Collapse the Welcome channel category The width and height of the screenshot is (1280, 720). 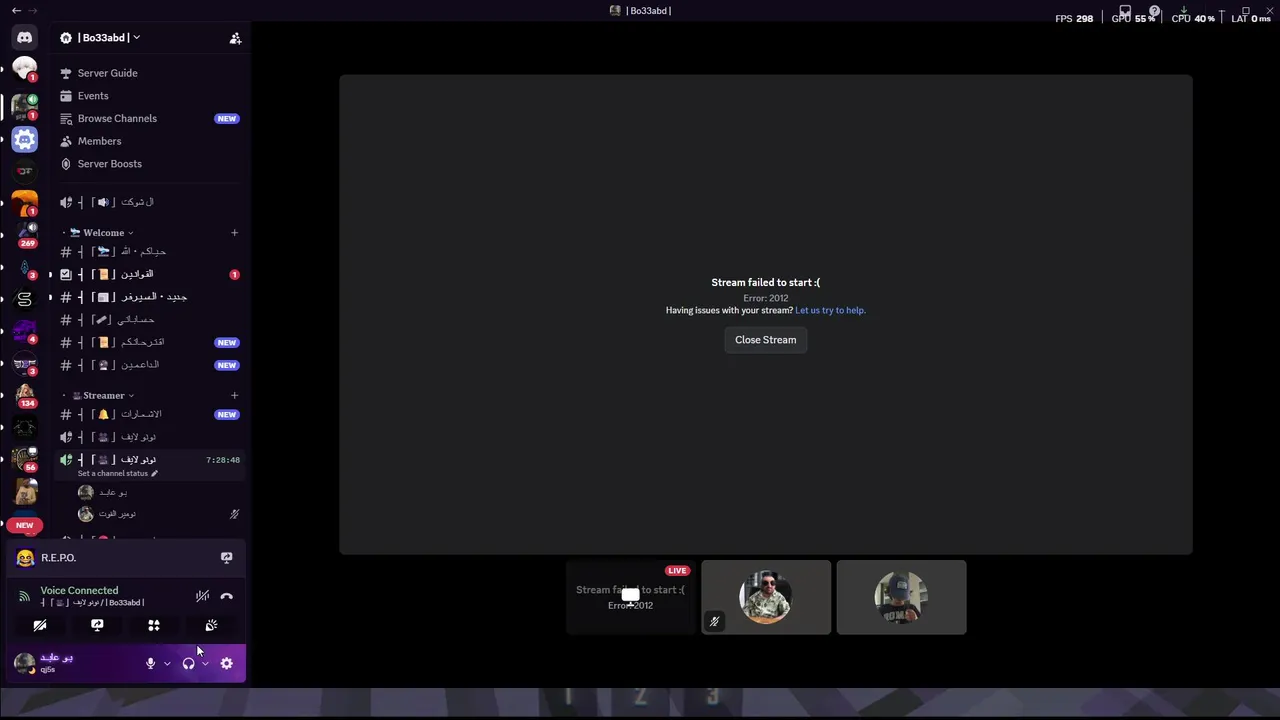pos(101,233)
